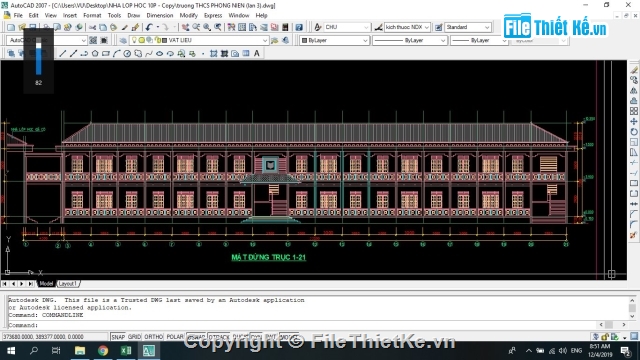Screen dimensions: 640x360
Task: Select the Gradient tool
Action: click(x=224, y=53)
